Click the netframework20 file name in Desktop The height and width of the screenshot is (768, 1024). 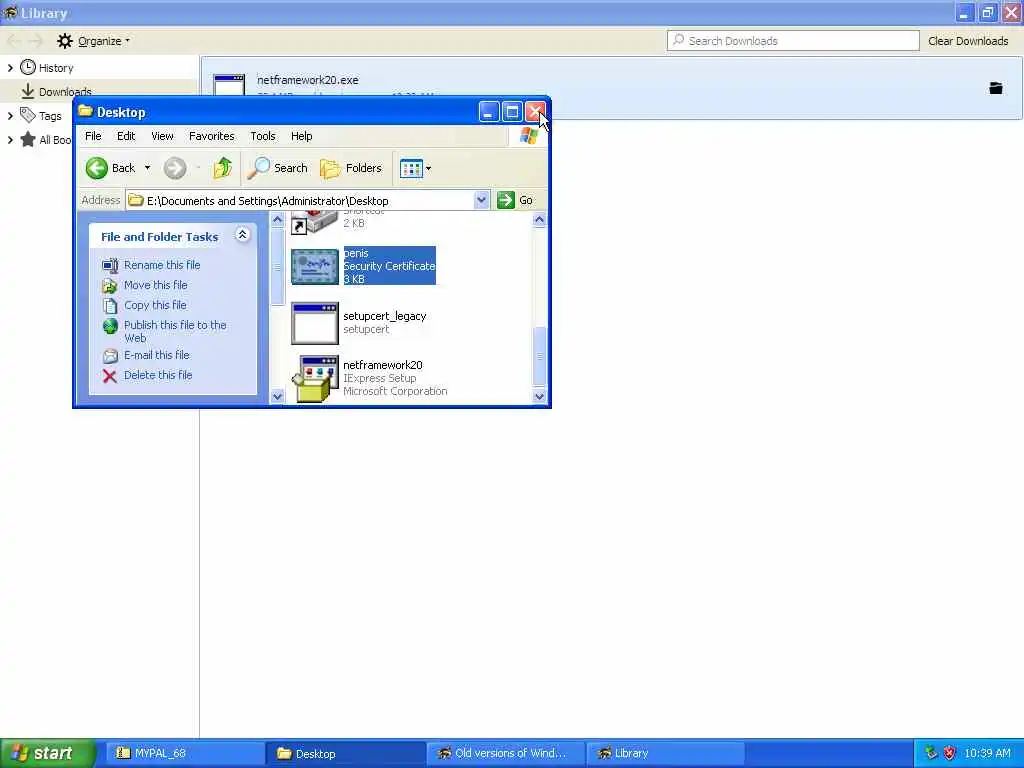point(383,365)
